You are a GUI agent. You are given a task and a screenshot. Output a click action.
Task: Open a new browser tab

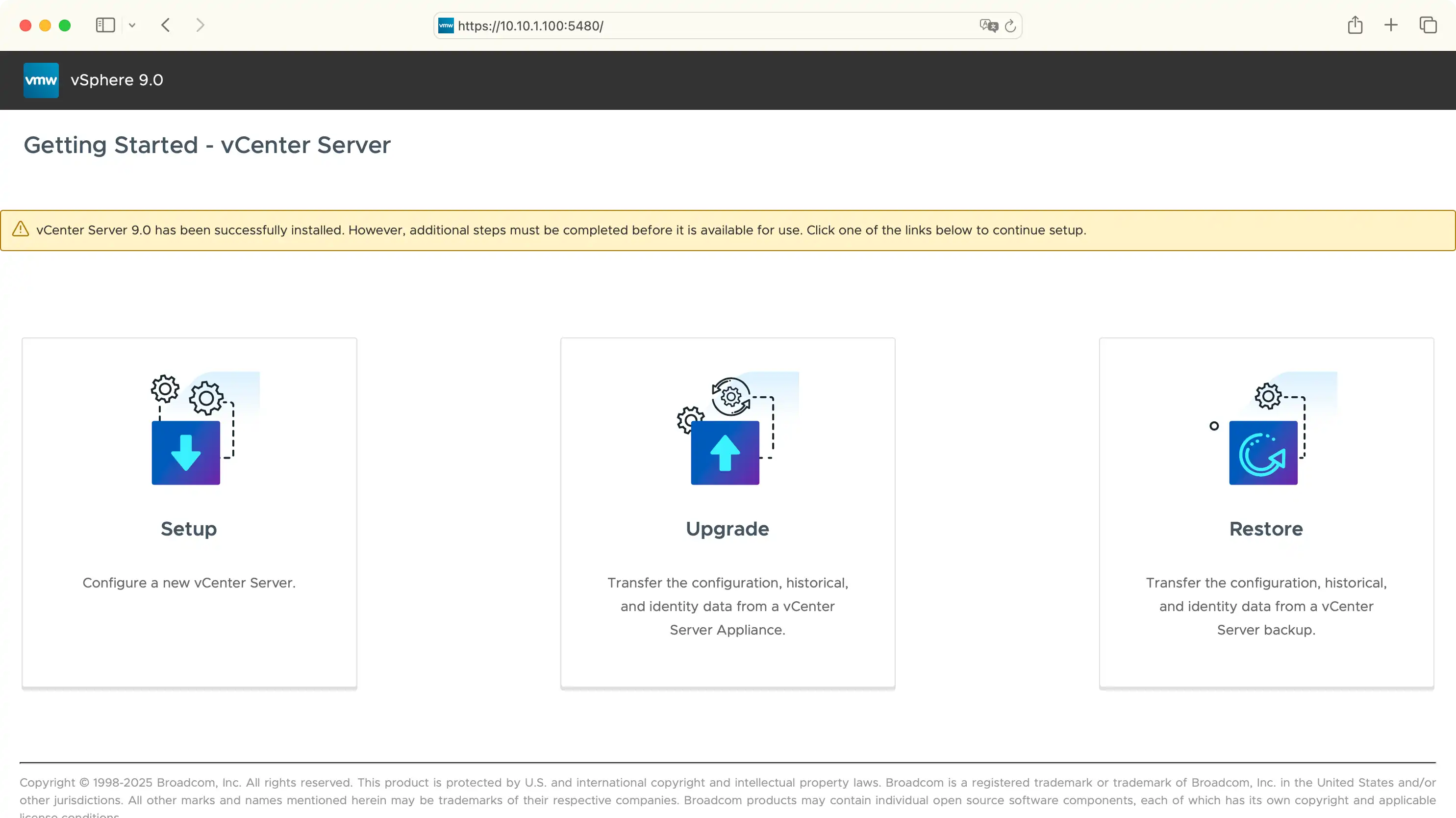point(1391,25)
